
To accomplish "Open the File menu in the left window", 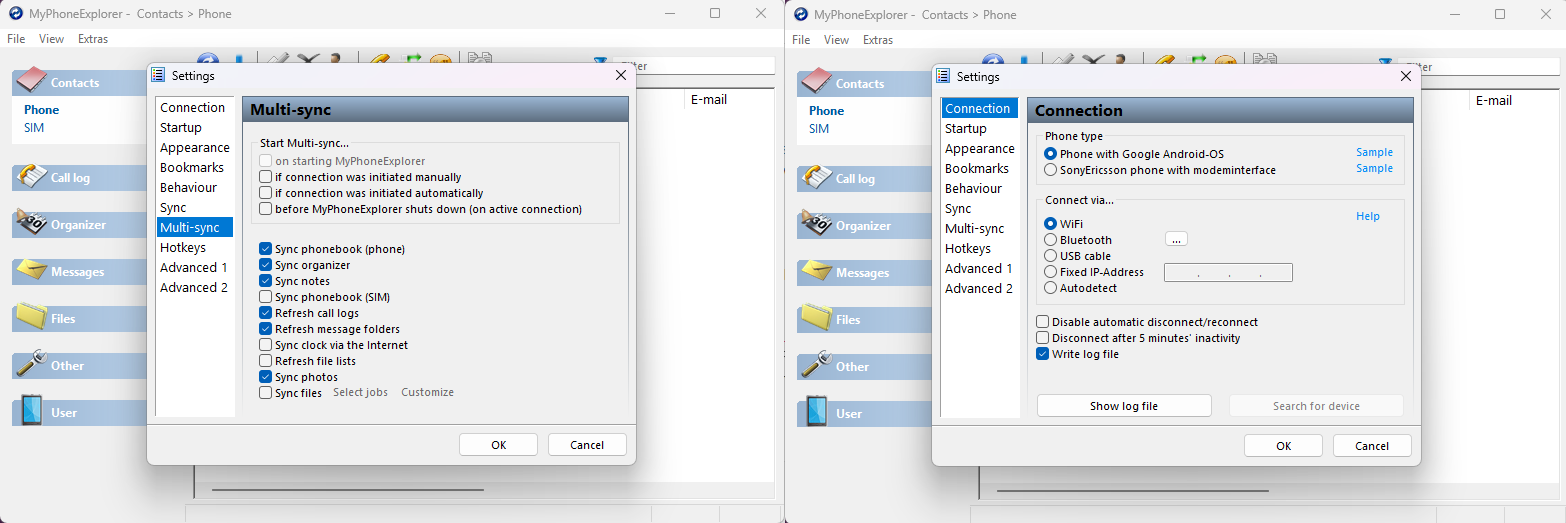I will 16,39.
